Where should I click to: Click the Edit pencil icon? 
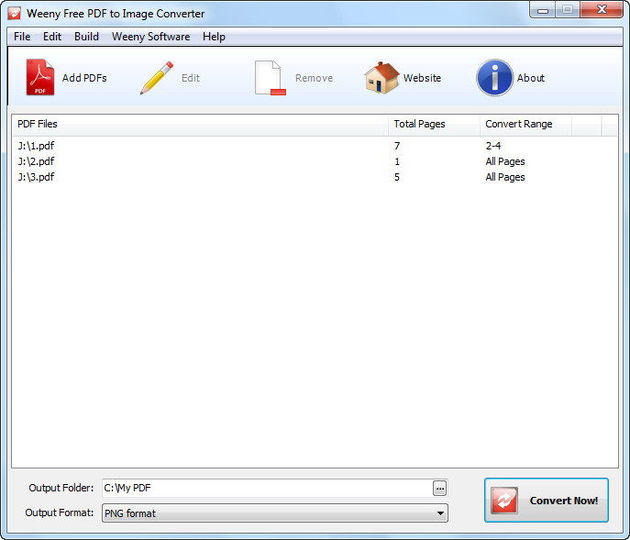[x=156, y=78]
